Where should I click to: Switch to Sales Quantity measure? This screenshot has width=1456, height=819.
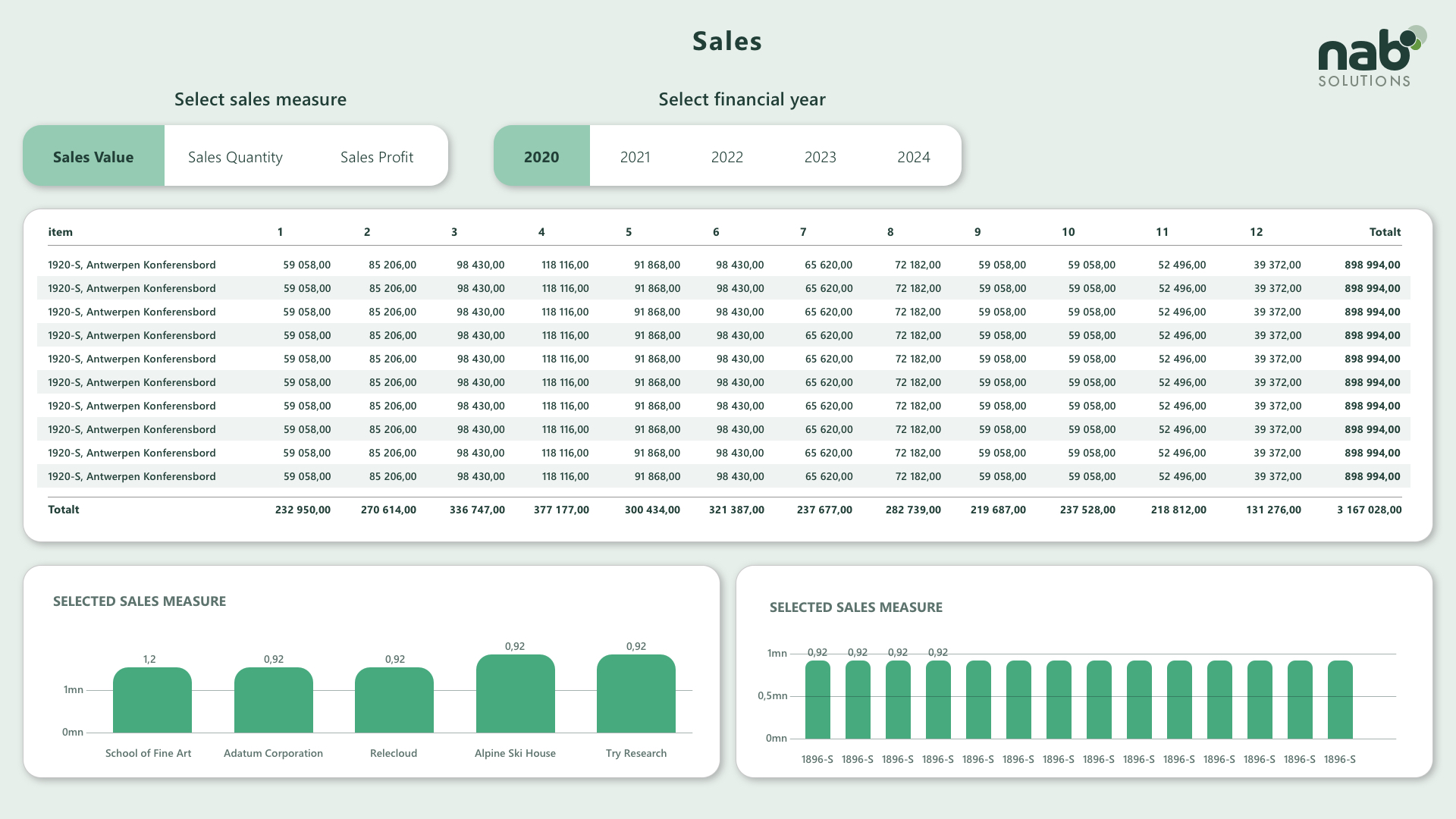235,157
